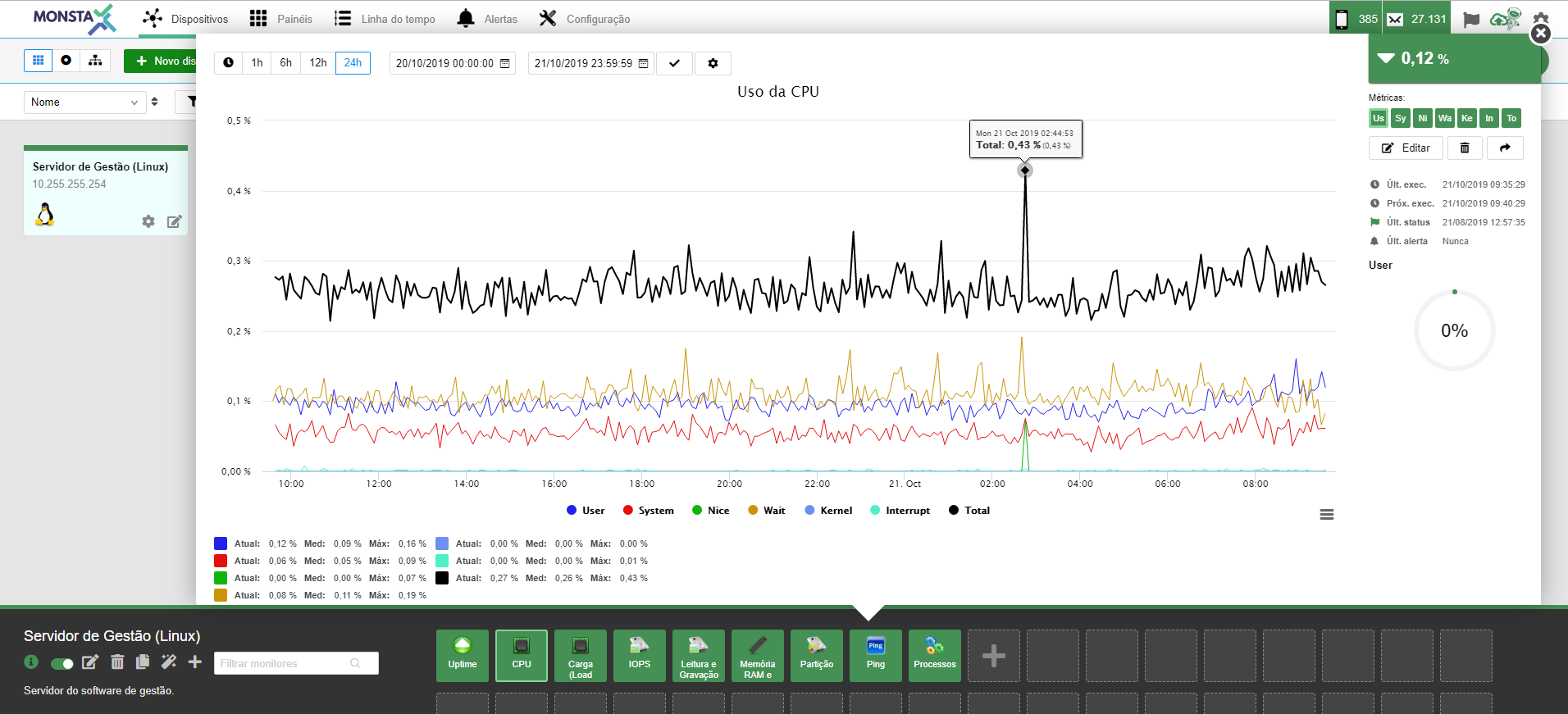Toggle Nice series in chart legend
This screenshot has width=1568, height=714.
711,510
